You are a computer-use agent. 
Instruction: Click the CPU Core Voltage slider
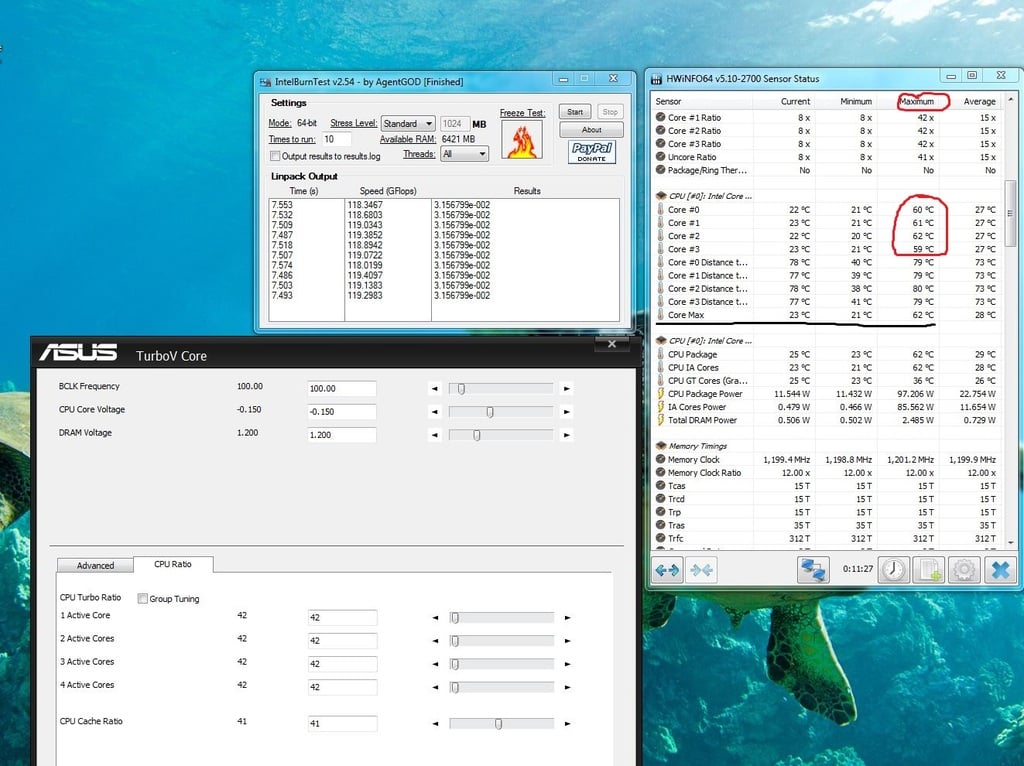(x=501, y=412)
